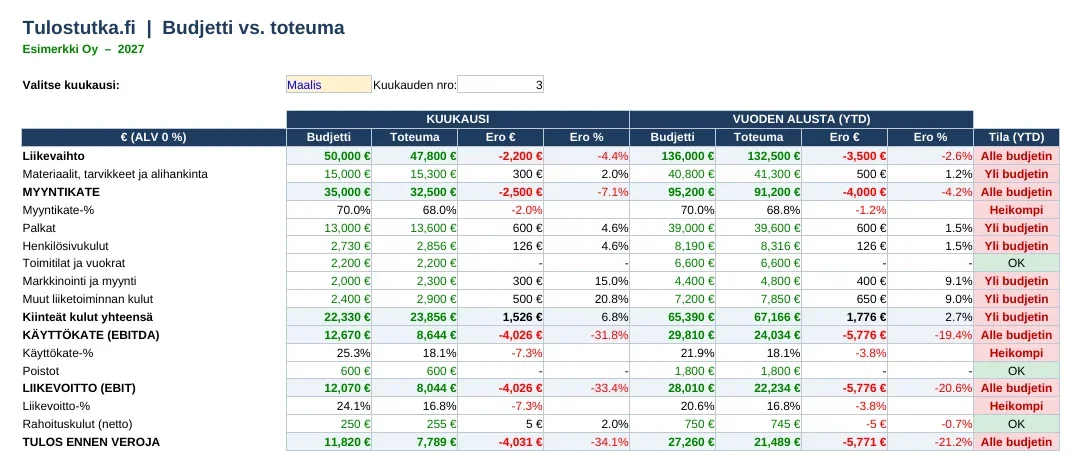Select the LIIKEVOITTO (EBIT) row label
Viewport: 1080px width, 460px height.
(79, 388)
